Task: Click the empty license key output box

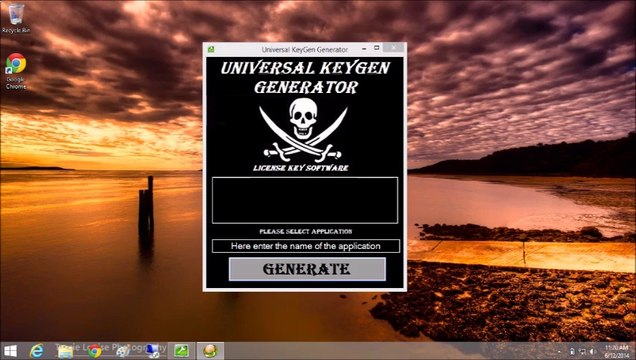Action: click(x=305, y=200)
